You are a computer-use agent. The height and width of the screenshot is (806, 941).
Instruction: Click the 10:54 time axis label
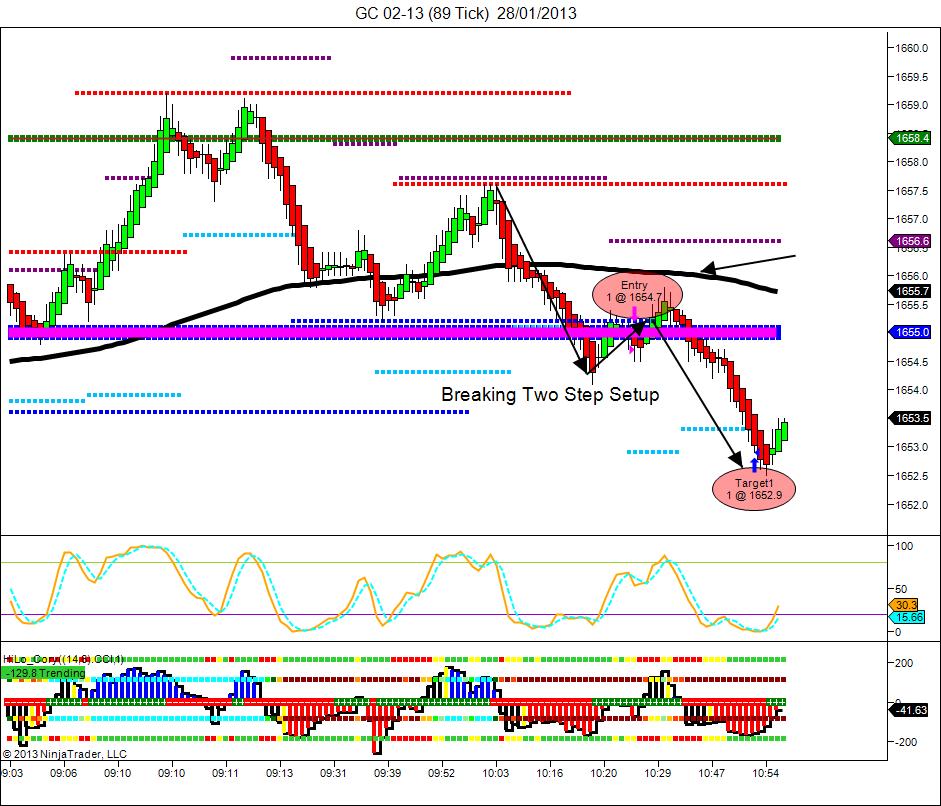765,773
